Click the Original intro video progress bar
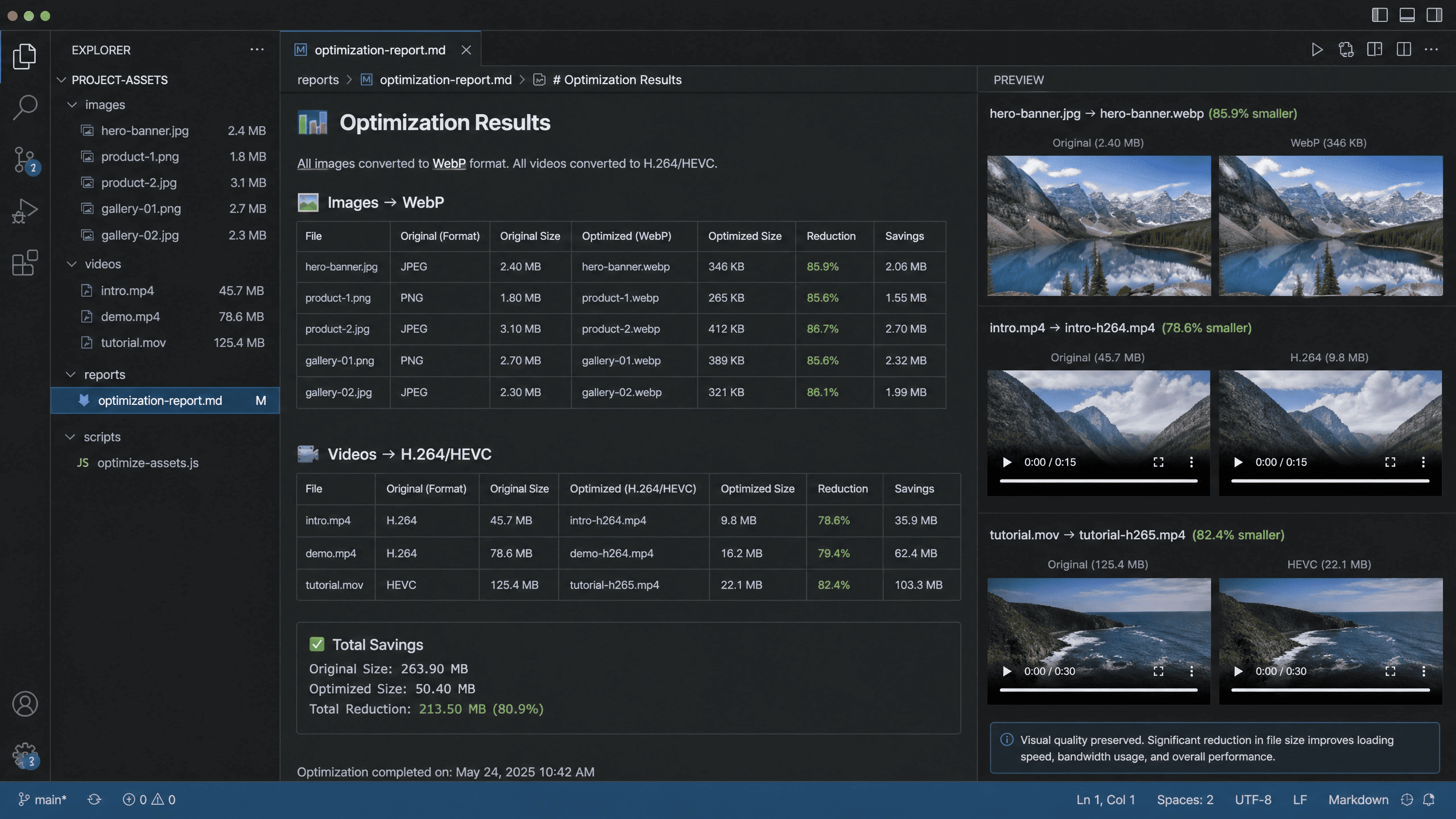Viewport: 1456px width, 819px height. [x=1099, y=481]
